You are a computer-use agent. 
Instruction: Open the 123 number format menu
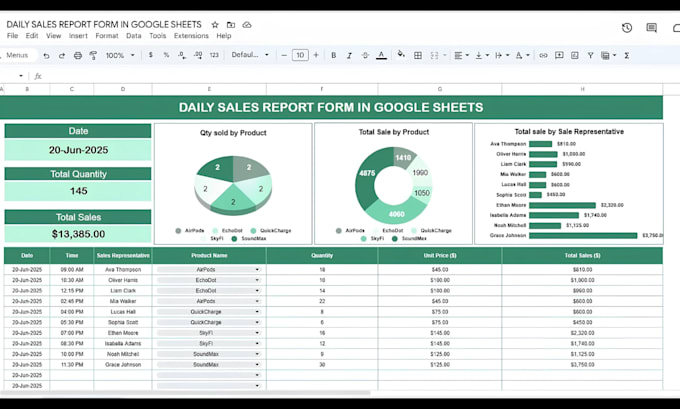tap(214, 55)
